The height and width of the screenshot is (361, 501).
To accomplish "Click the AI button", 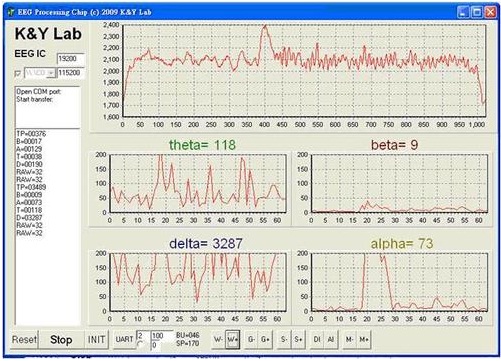I will (x=331, y=339).
